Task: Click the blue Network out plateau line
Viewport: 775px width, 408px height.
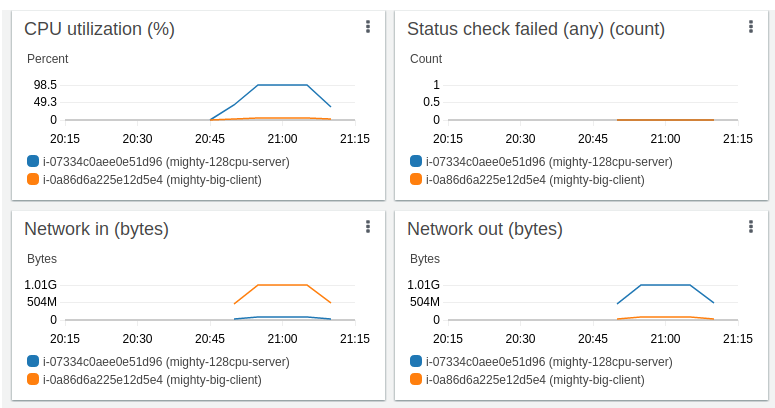Action: [x=665, y=285]
